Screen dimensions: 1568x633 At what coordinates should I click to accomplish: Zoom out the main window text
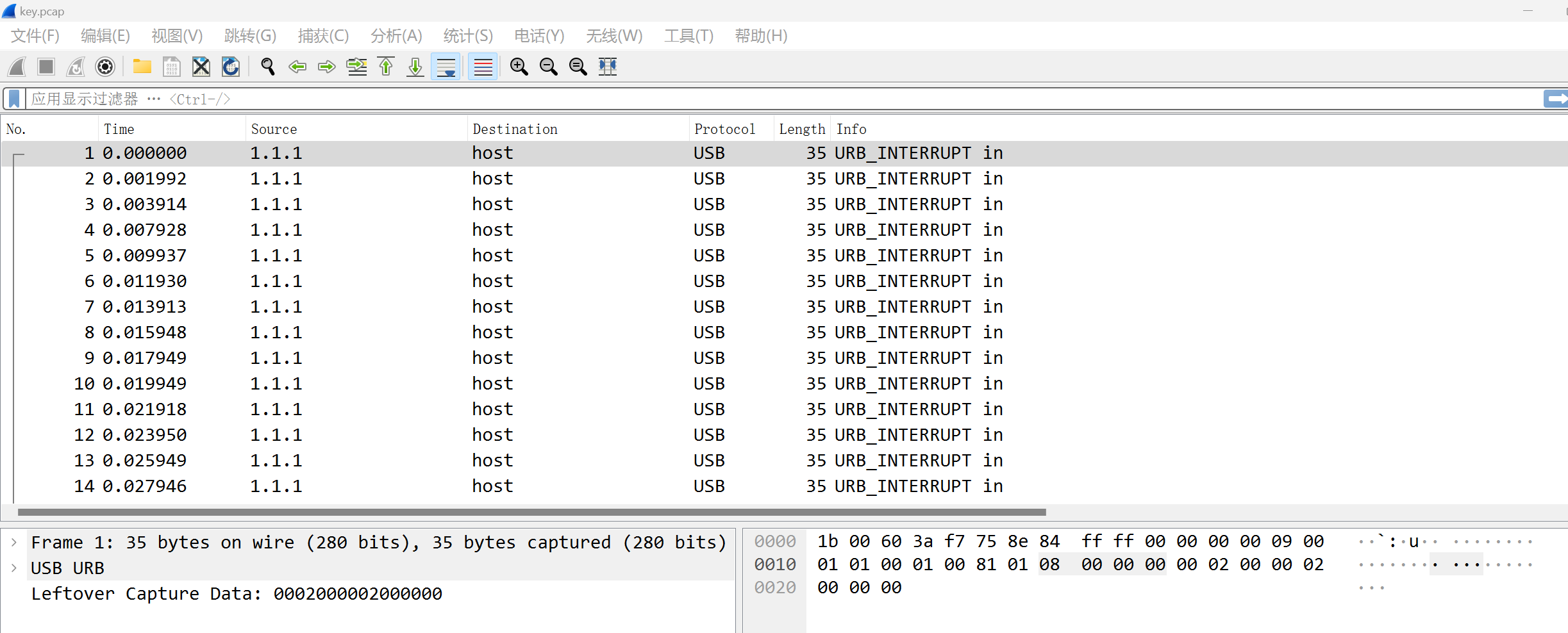click(548, 67)
